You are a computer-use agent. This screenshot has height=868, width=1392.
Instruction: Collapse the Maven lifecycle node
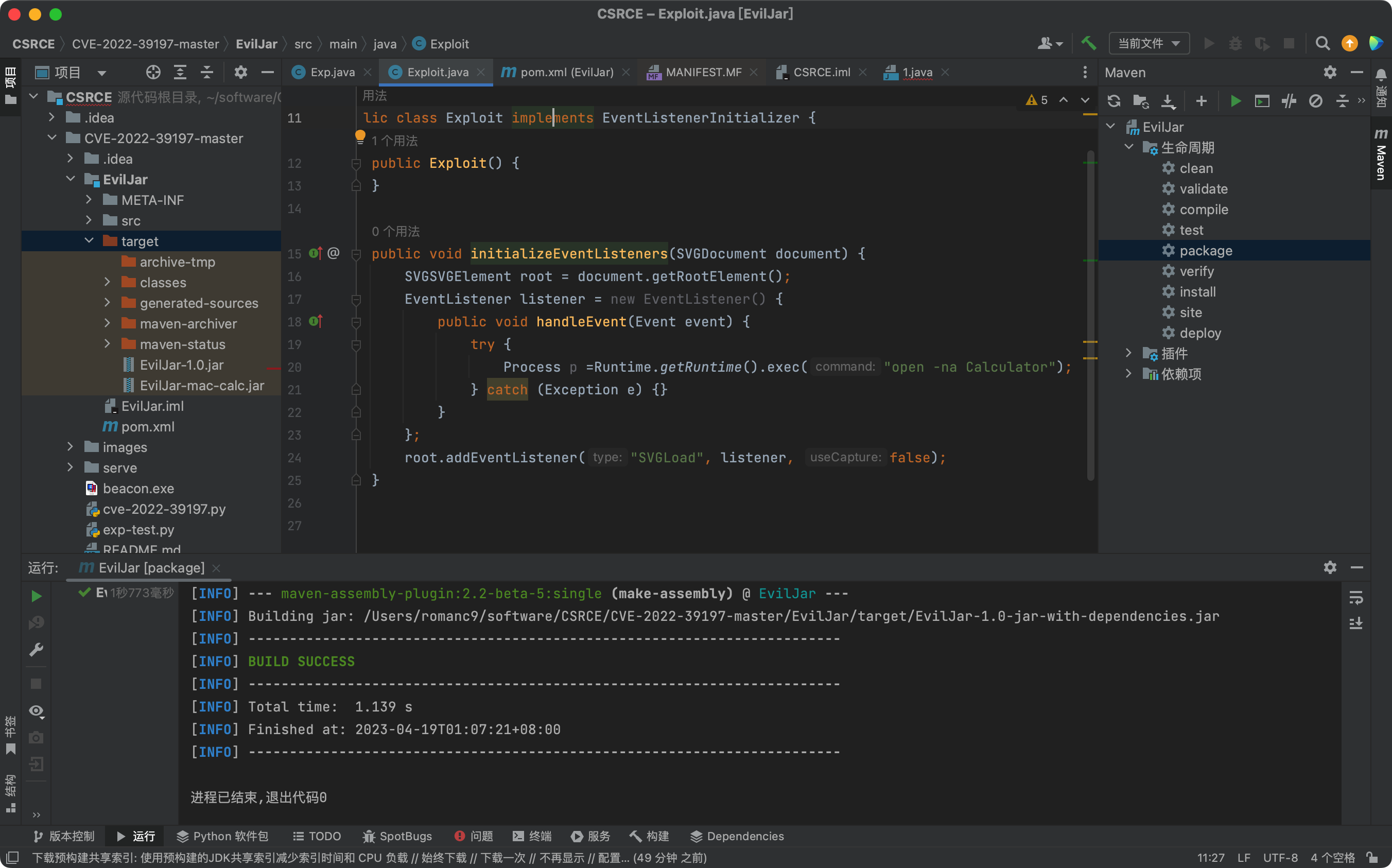1128,147
